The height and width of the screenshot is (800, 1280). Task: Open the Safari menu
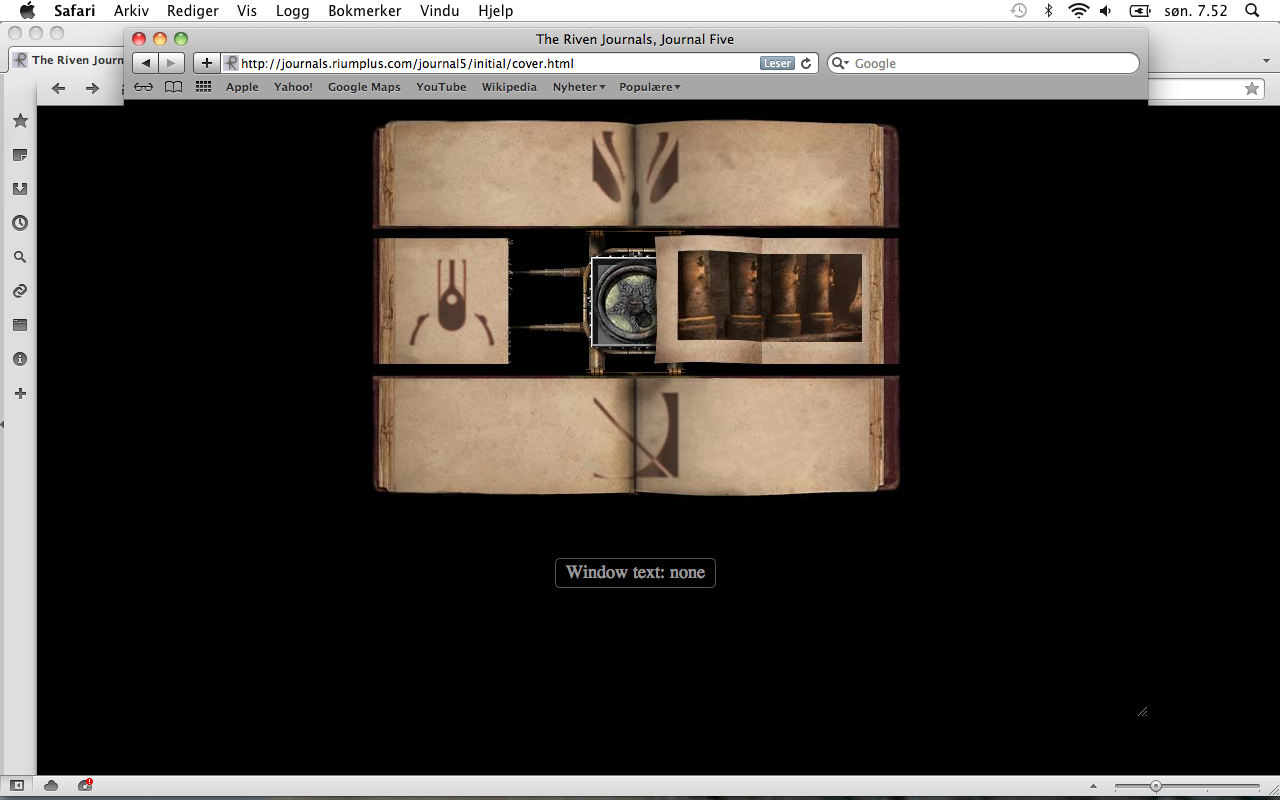[x=75, y=11]
